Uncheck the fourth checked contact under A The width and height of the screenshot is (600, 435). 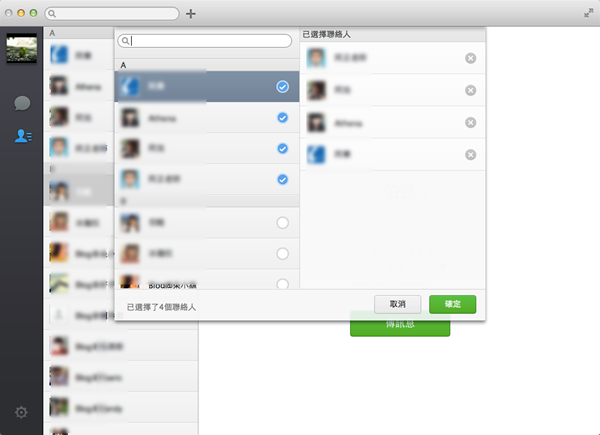pos(282,179)
